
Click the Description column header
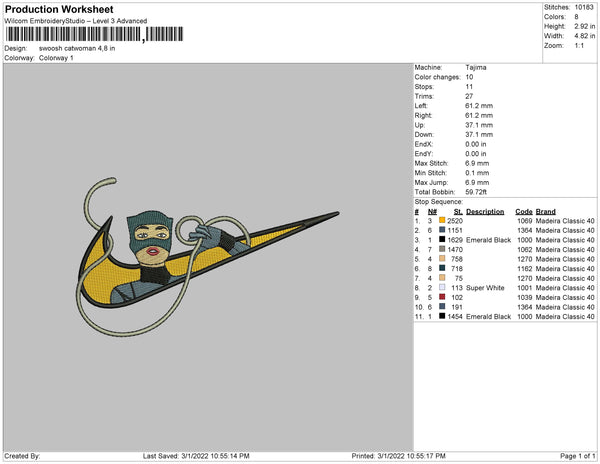[485, 212]
